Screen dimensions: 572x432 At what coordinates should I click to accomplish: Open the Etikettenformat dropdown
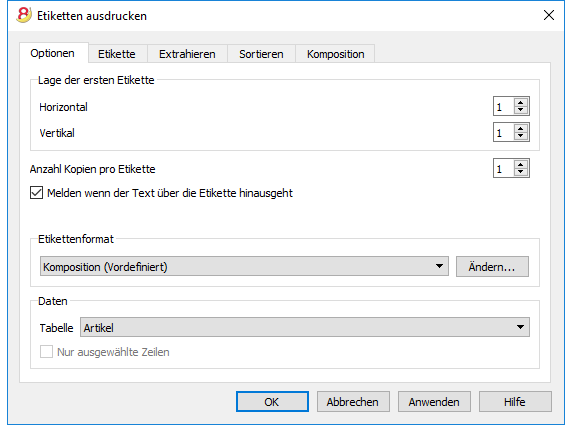point(244,266)
